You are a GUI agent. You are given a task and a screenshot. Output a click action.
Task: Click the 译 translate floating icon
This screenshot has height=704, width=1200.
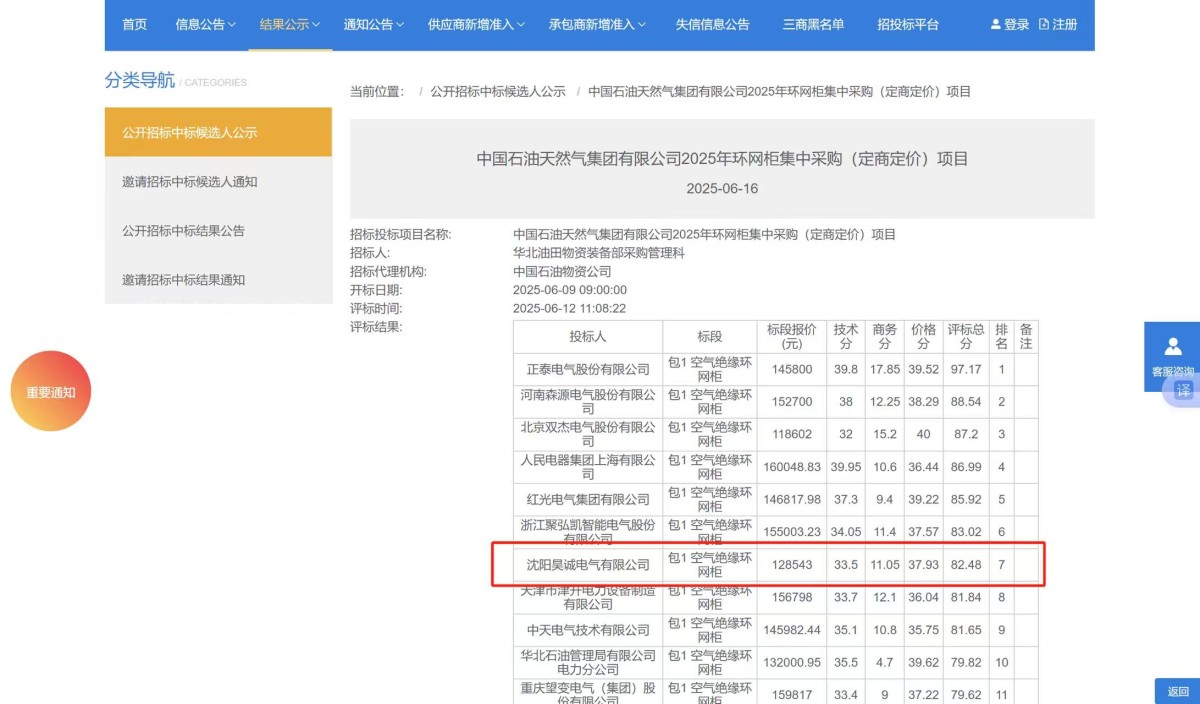pos(1183,390)
